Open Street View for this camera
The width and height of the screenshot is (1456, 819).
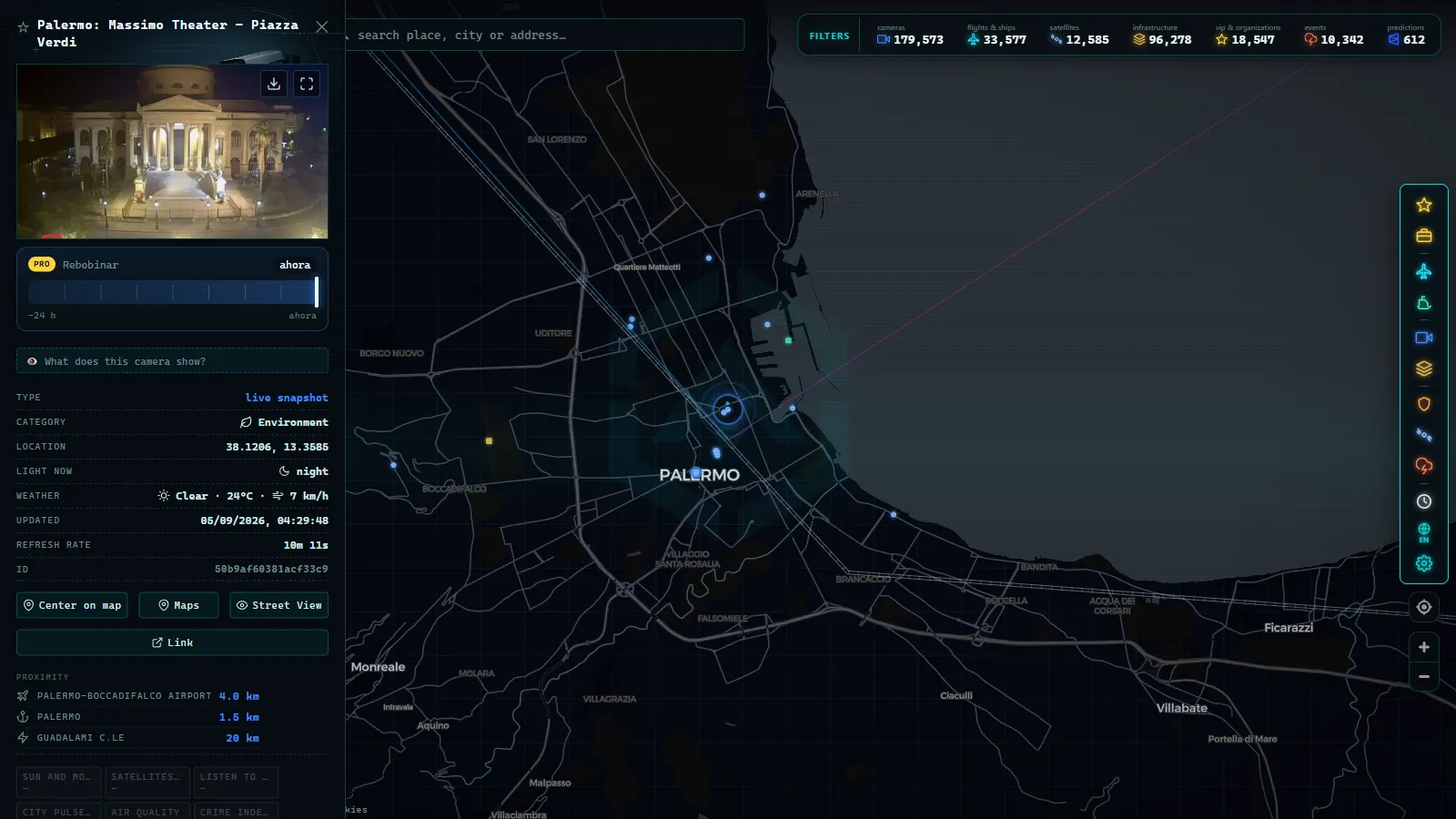click(278, 605)
